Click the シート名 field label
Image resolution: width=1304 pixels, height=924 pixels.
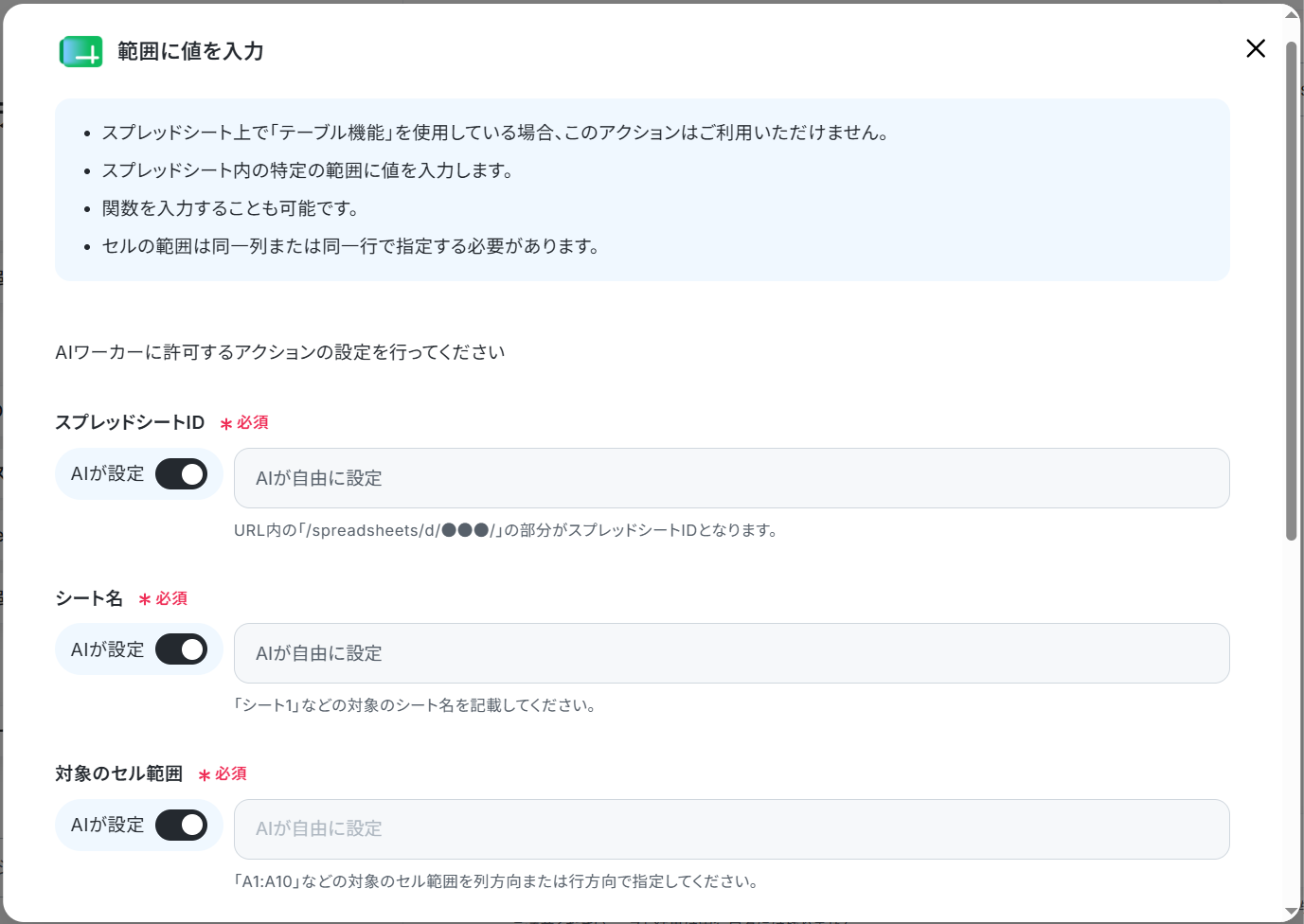pos(89,598)
